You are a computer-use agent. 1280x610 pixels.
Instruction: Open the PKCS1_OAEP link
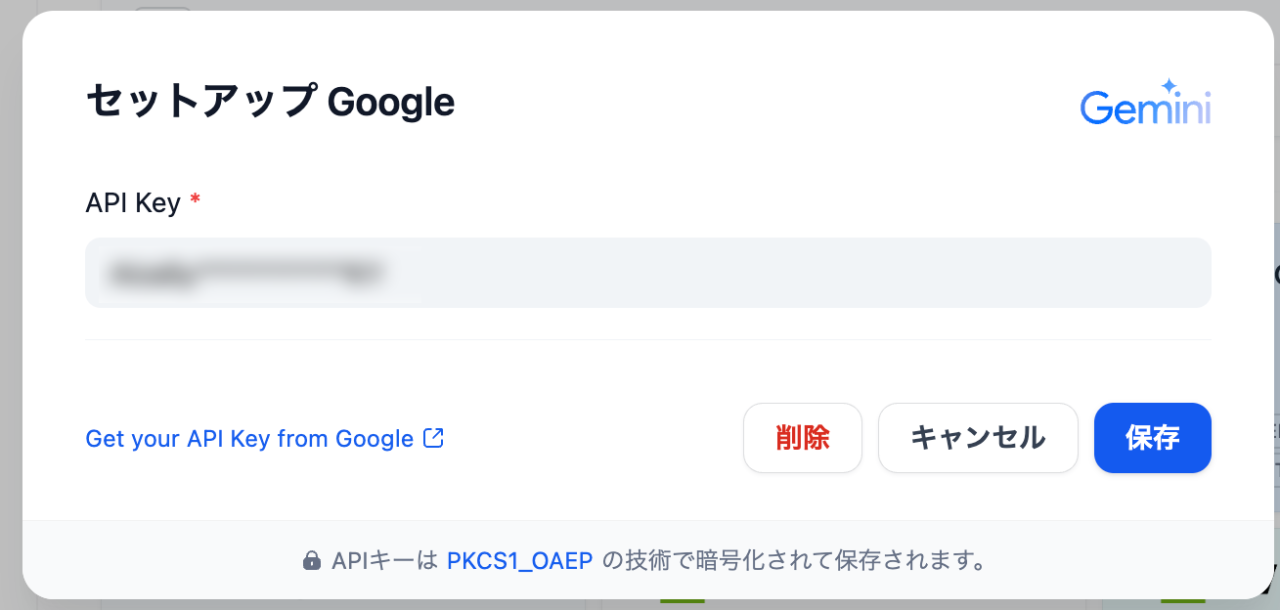pyautogui.click(x=520, y=560)
